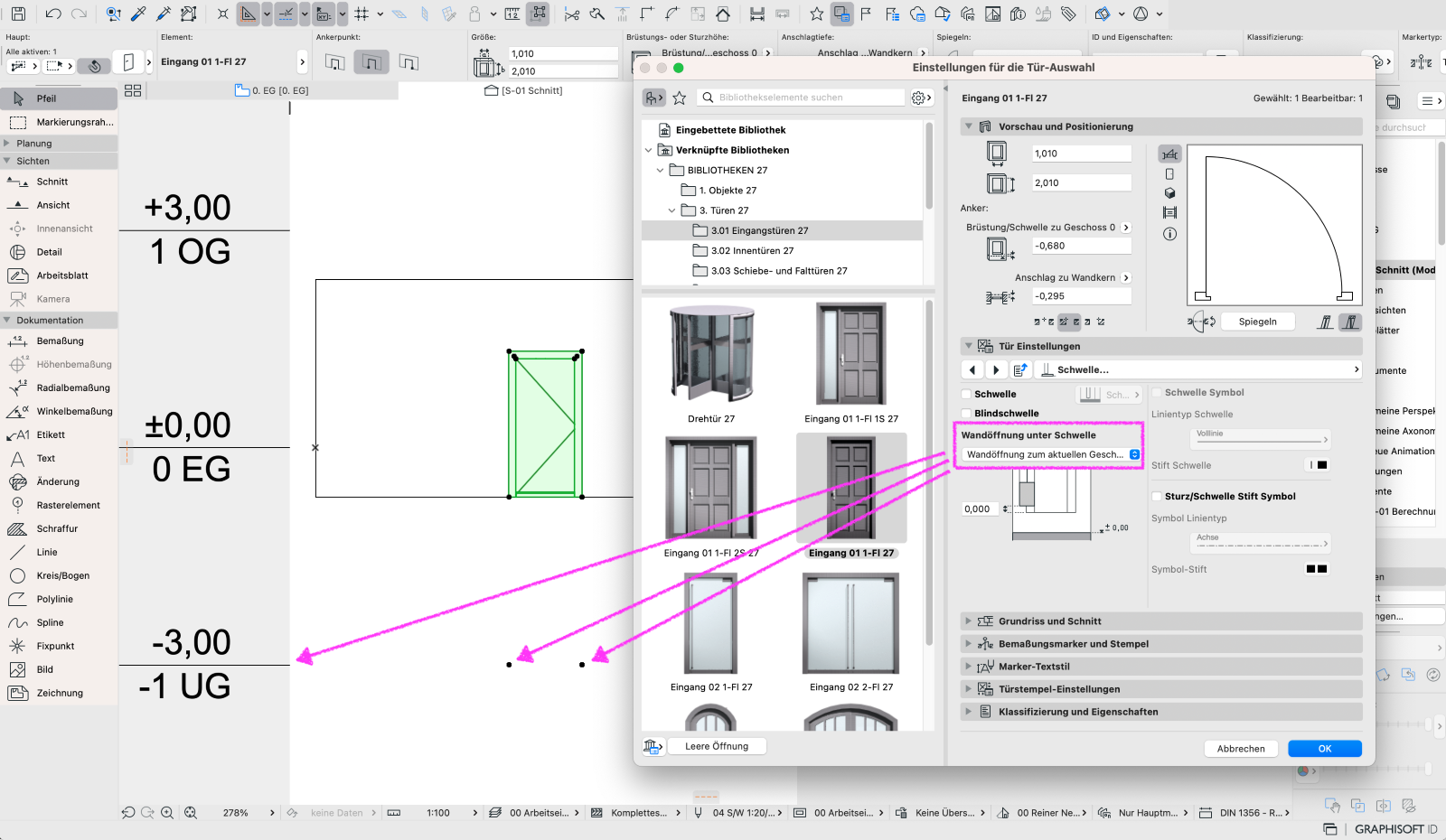Viewport: 1446px width, 840px height.
Task: Switch to the S-01 Schnitt tab
Action: (x=523, y=90)
